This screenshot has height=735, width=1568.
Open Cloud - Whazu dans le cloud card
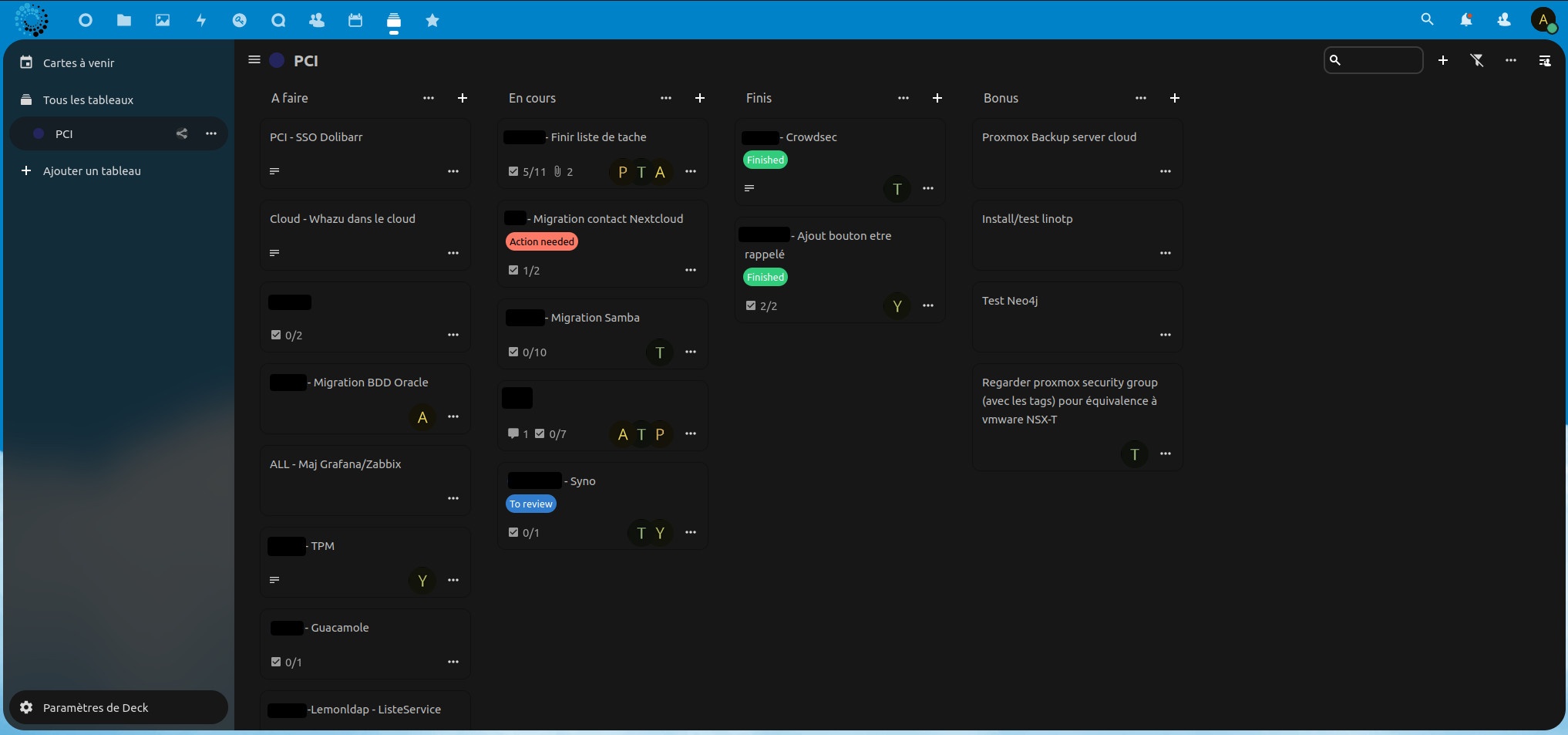tap(365, 235)
